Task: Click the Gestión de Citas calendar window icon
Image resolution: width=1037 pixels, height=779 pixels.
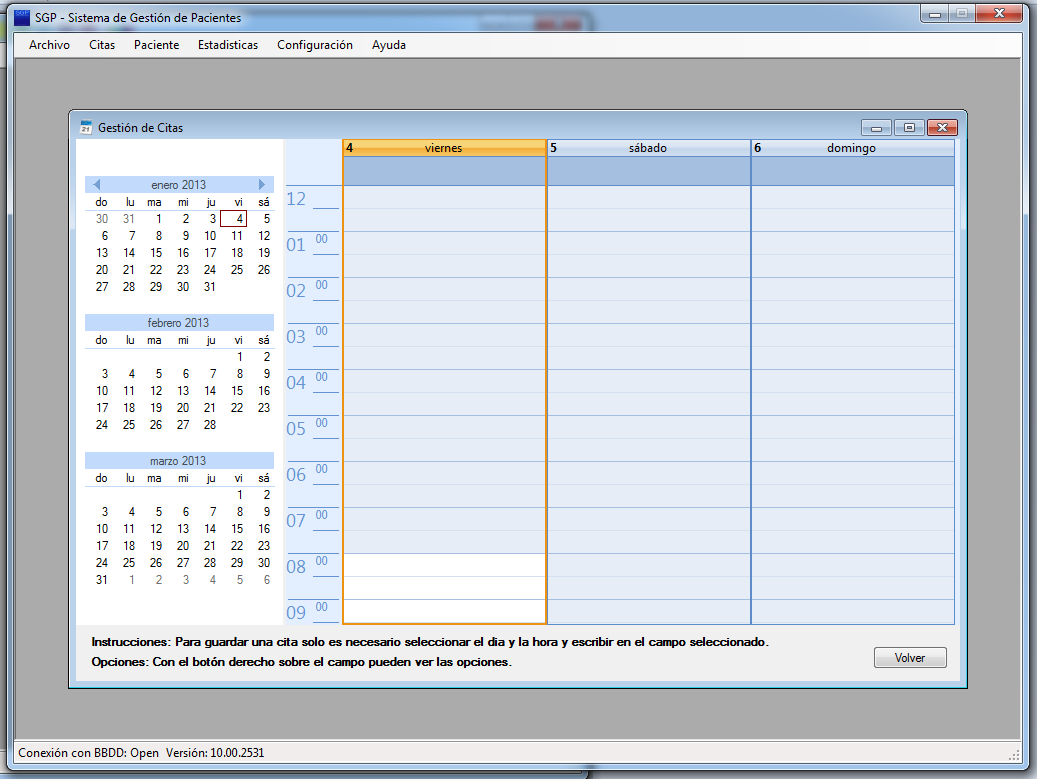Action: 86,127
